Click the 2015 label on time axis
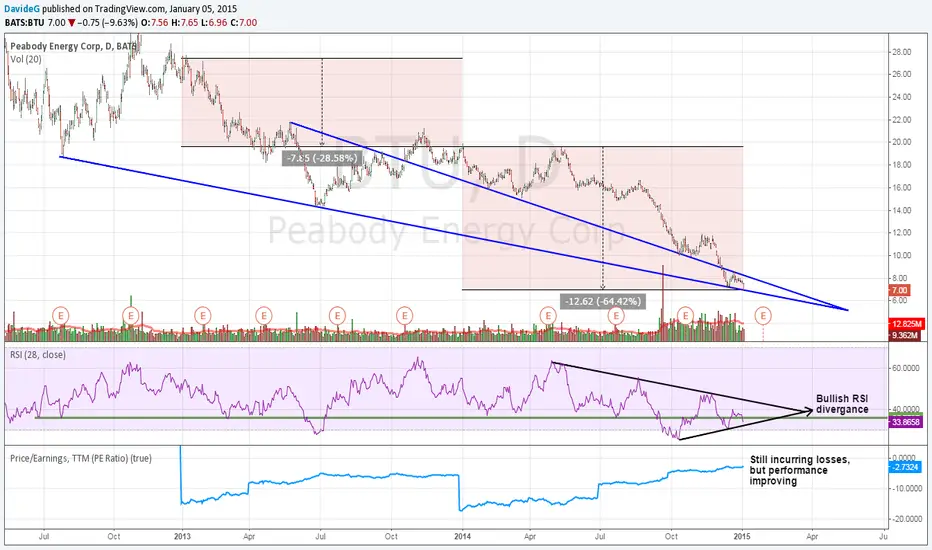932x550 pixels. (742, 536)
